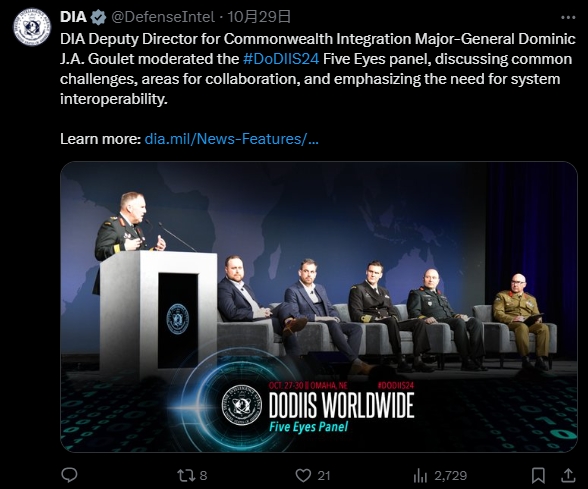Open the Five Eyes panel photo
The image size is (588, 489).
pos(319,307)
